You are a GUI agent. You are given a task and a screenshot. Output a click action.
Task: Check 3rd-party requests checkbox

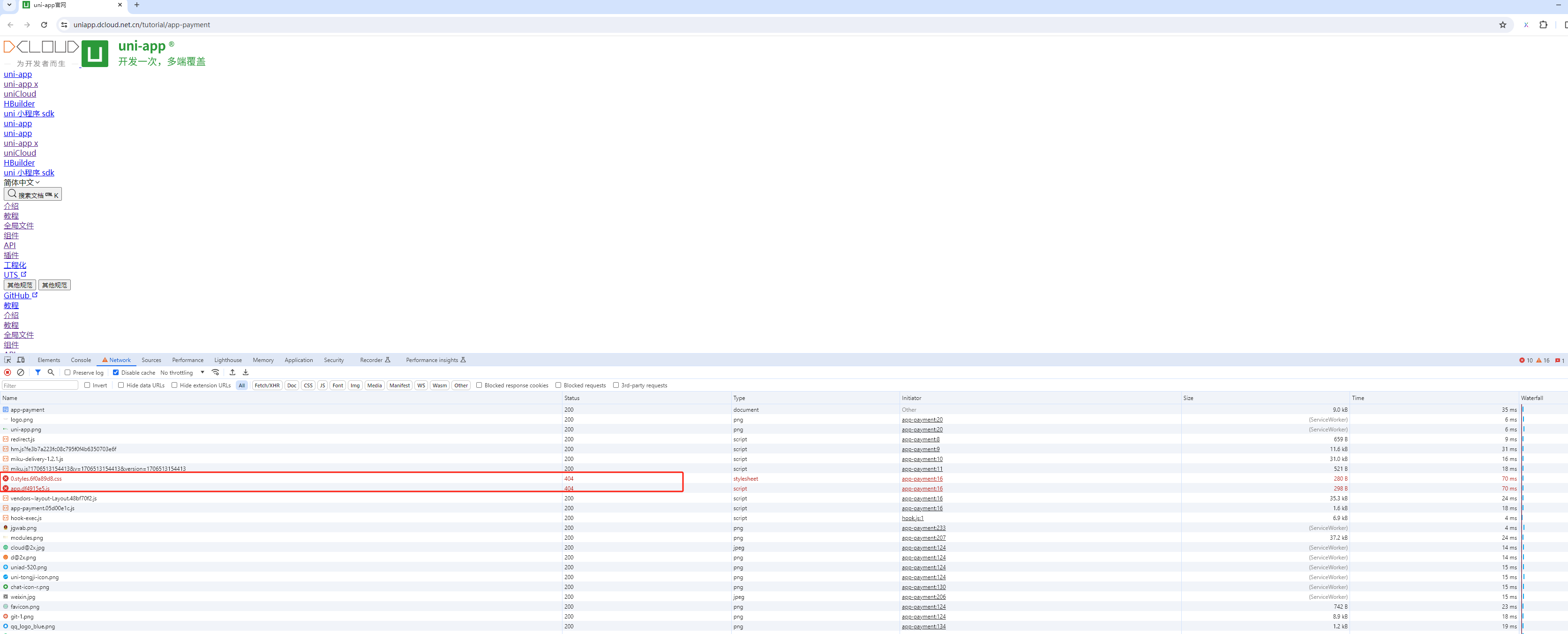(x=616, y=385)
